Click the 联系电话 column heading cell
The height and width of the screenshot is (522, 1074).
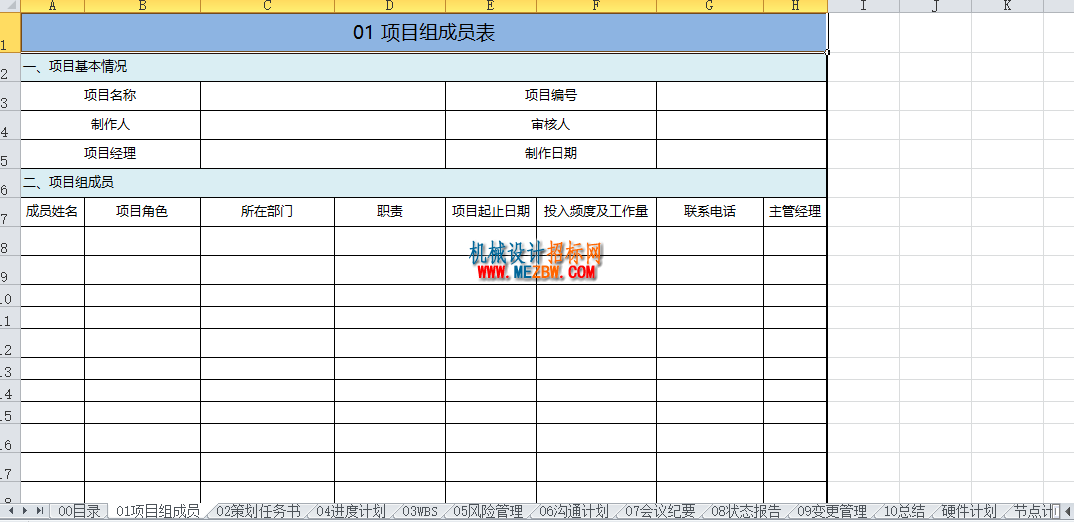point(710,212)
